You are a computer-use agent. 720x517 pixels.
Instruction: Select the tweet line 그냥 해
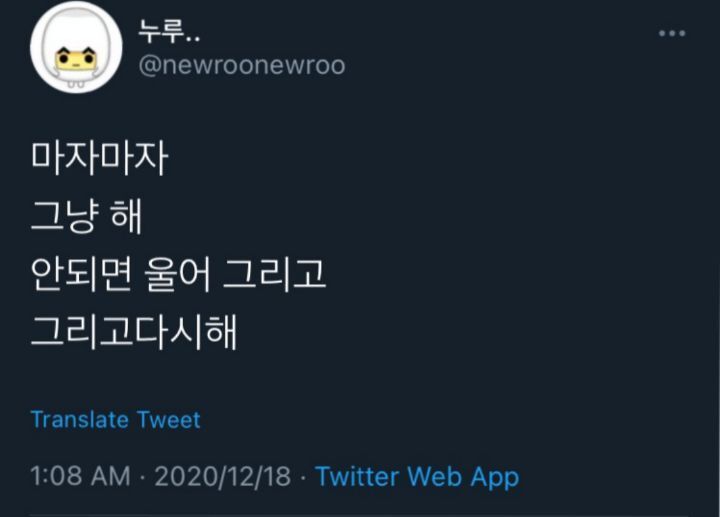tap(86, 216)
